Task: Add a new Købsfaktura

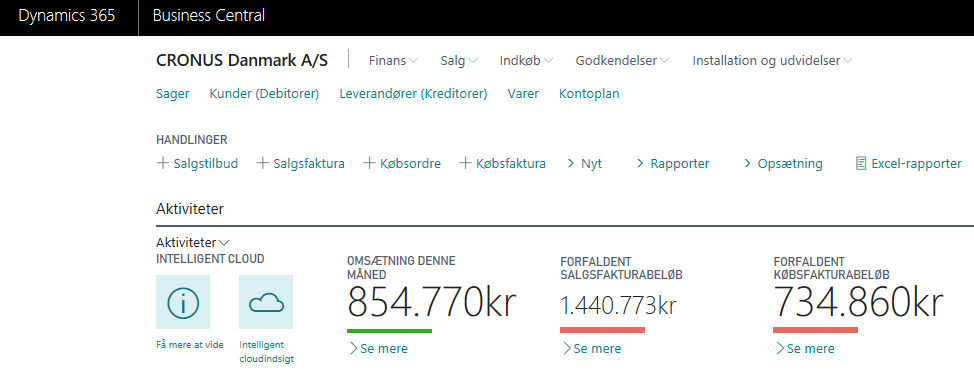Action: [503, 163]
